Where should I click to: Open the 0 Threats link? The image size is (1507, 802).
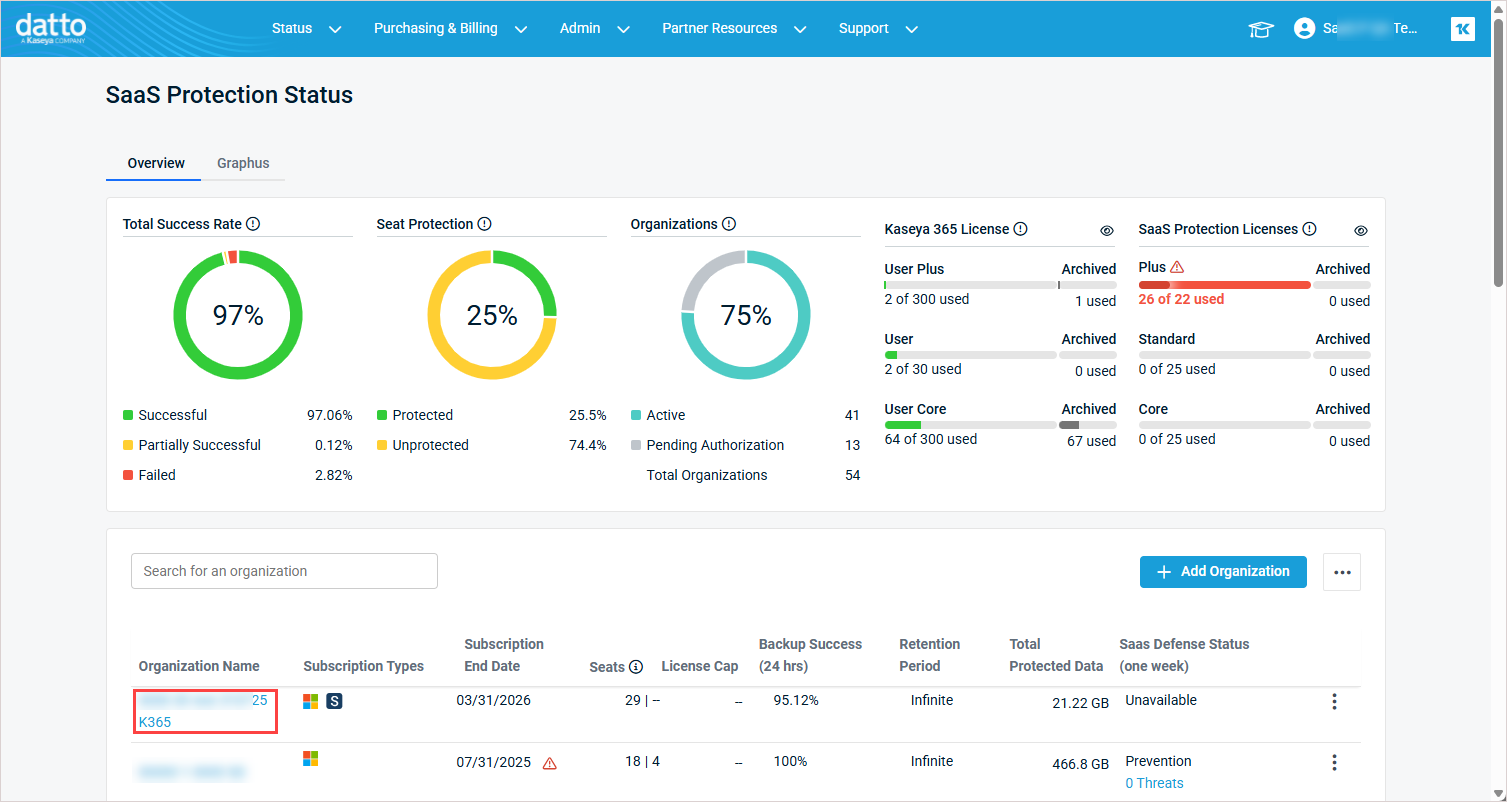[1154, 783]
